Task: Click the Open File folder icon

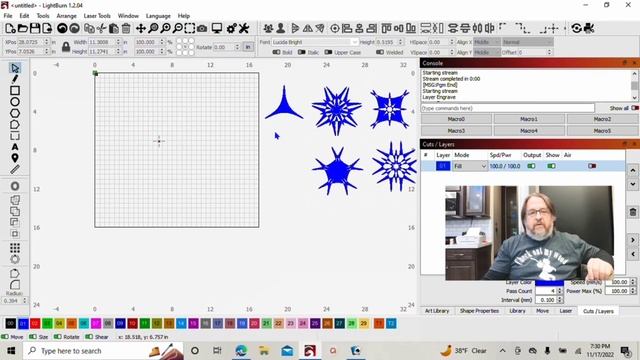Action: 23,28
